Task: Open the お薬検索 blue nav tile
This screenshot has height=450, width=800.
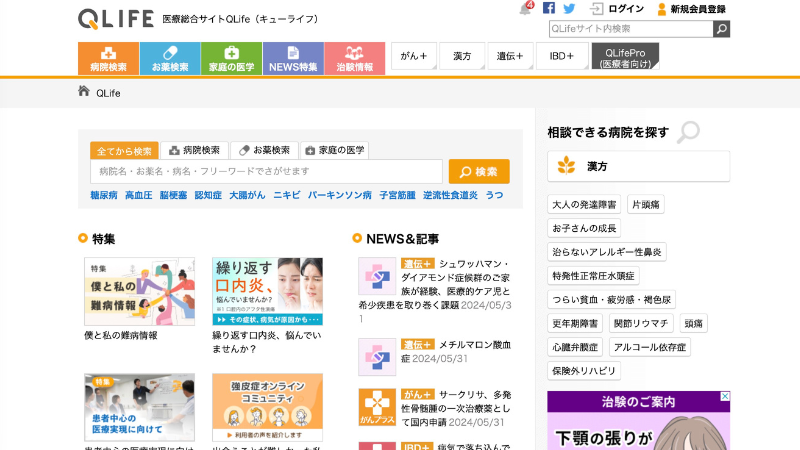Action: coord(170,59)
